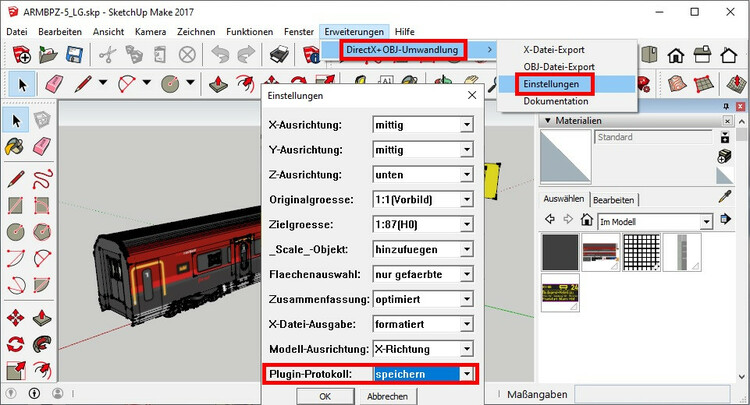Confirm settings with OK button

325,396
